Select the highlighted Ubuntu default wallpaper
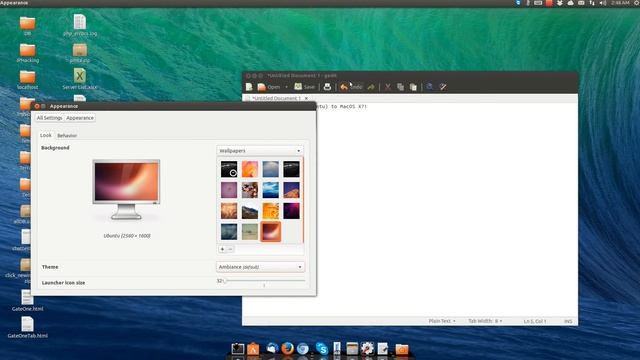640x360 pixels. click(x=271, y=231)
